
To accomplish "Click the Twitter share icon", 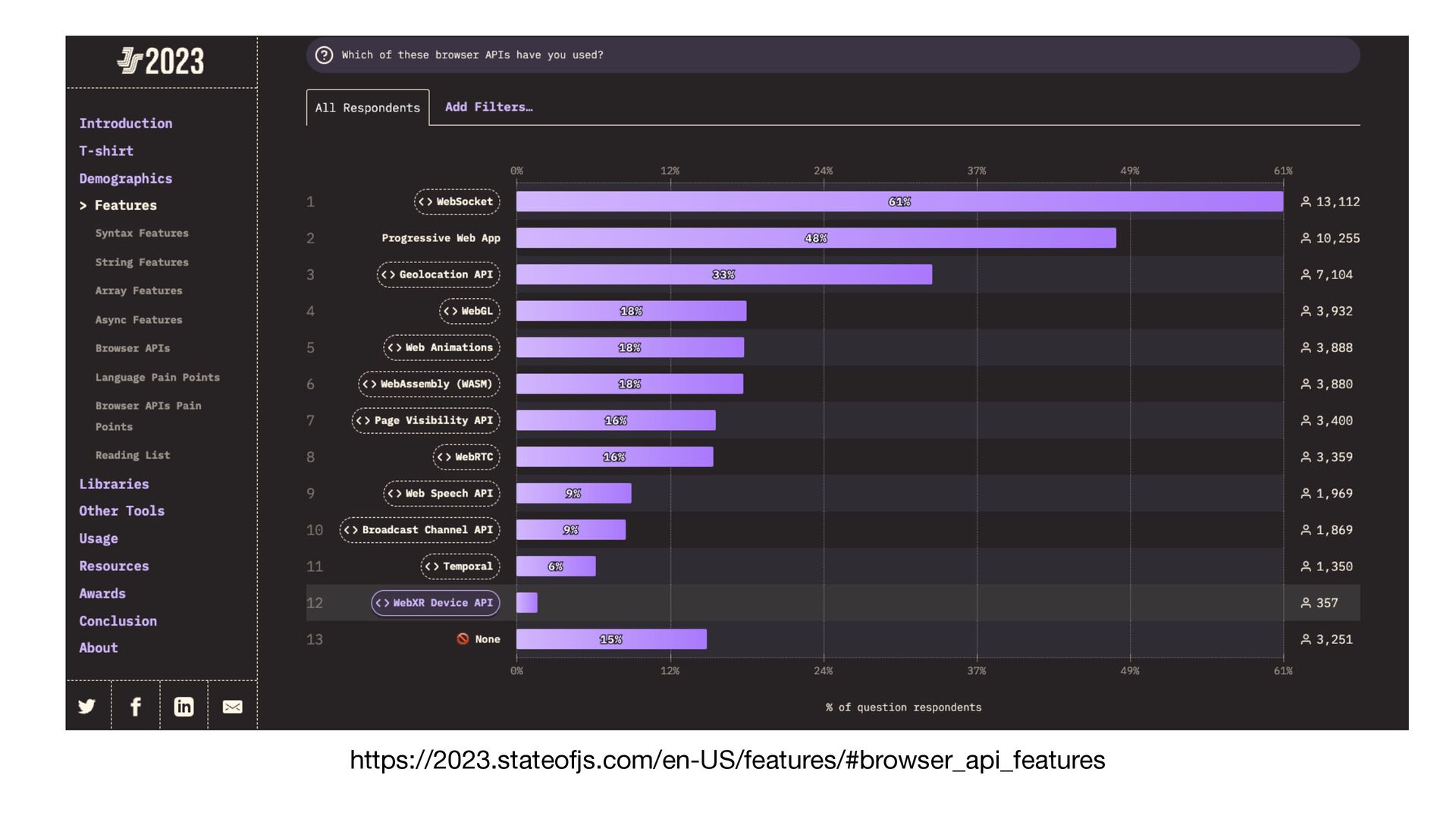I will coord(87,707).
